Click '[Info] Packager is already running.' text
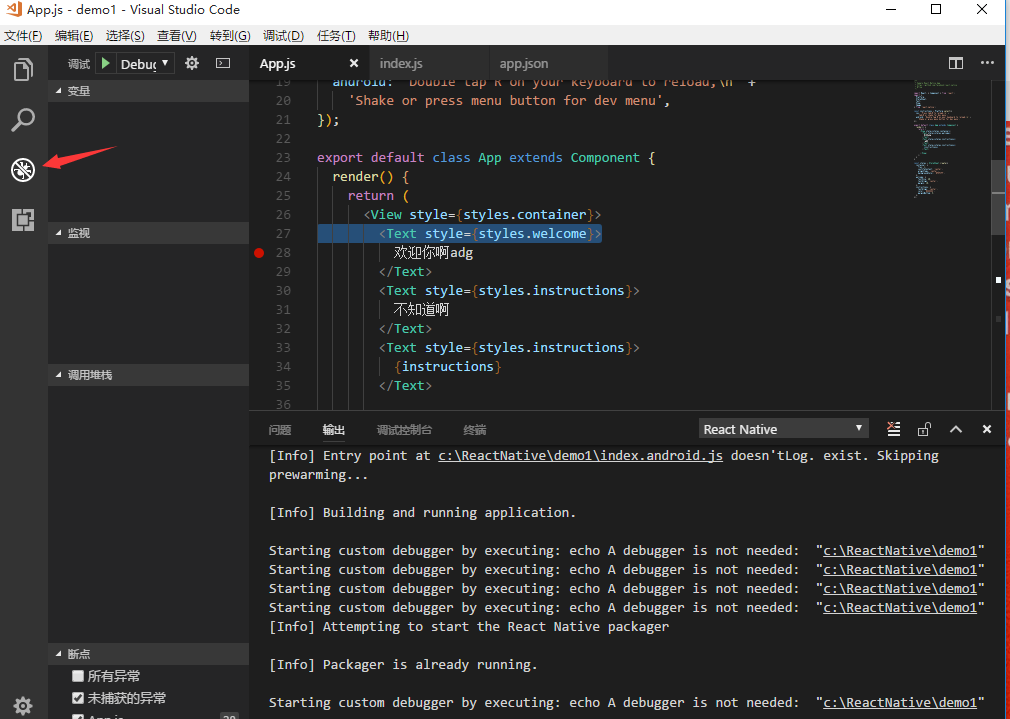 [403, 664]
